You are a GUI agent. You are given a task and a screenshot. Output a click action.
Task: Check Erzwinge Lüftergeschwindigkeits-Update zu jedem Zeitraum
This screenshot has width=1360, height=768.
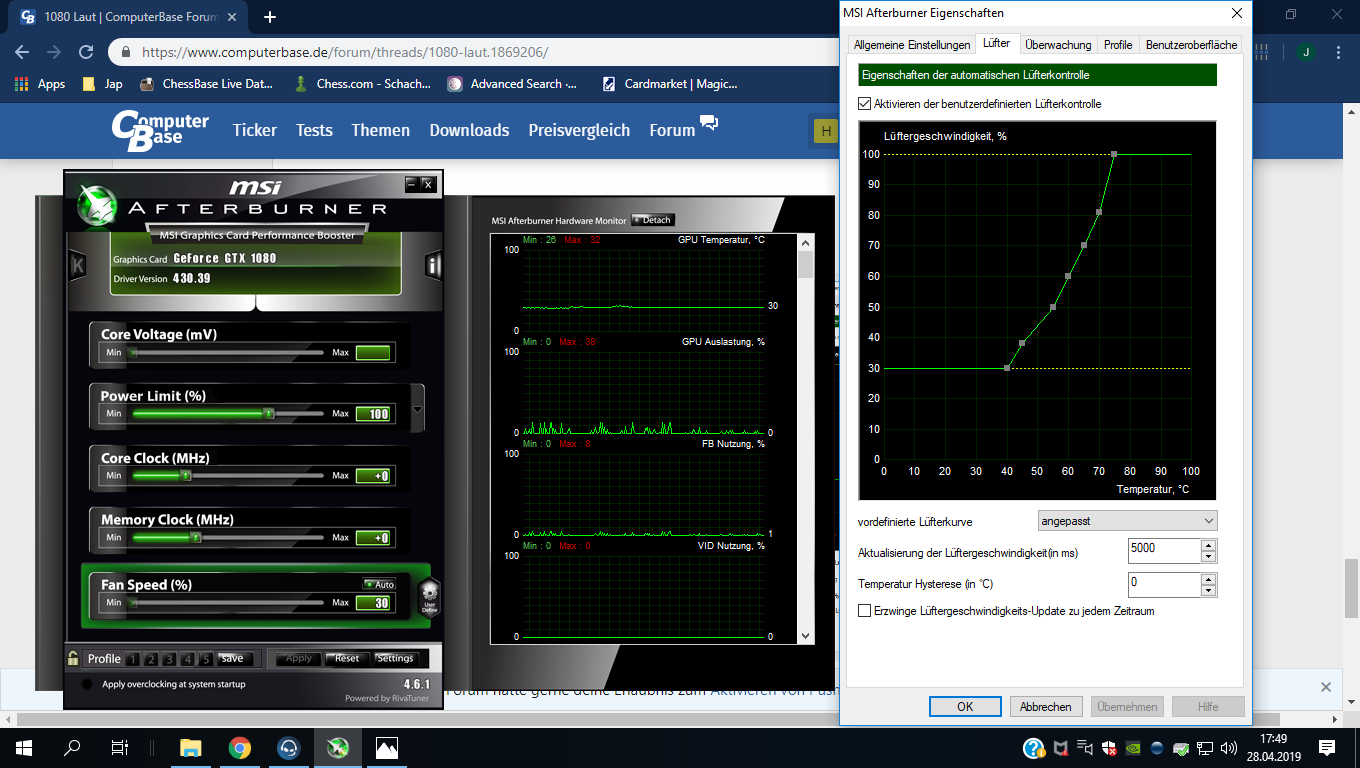click(x=865, y=611)
